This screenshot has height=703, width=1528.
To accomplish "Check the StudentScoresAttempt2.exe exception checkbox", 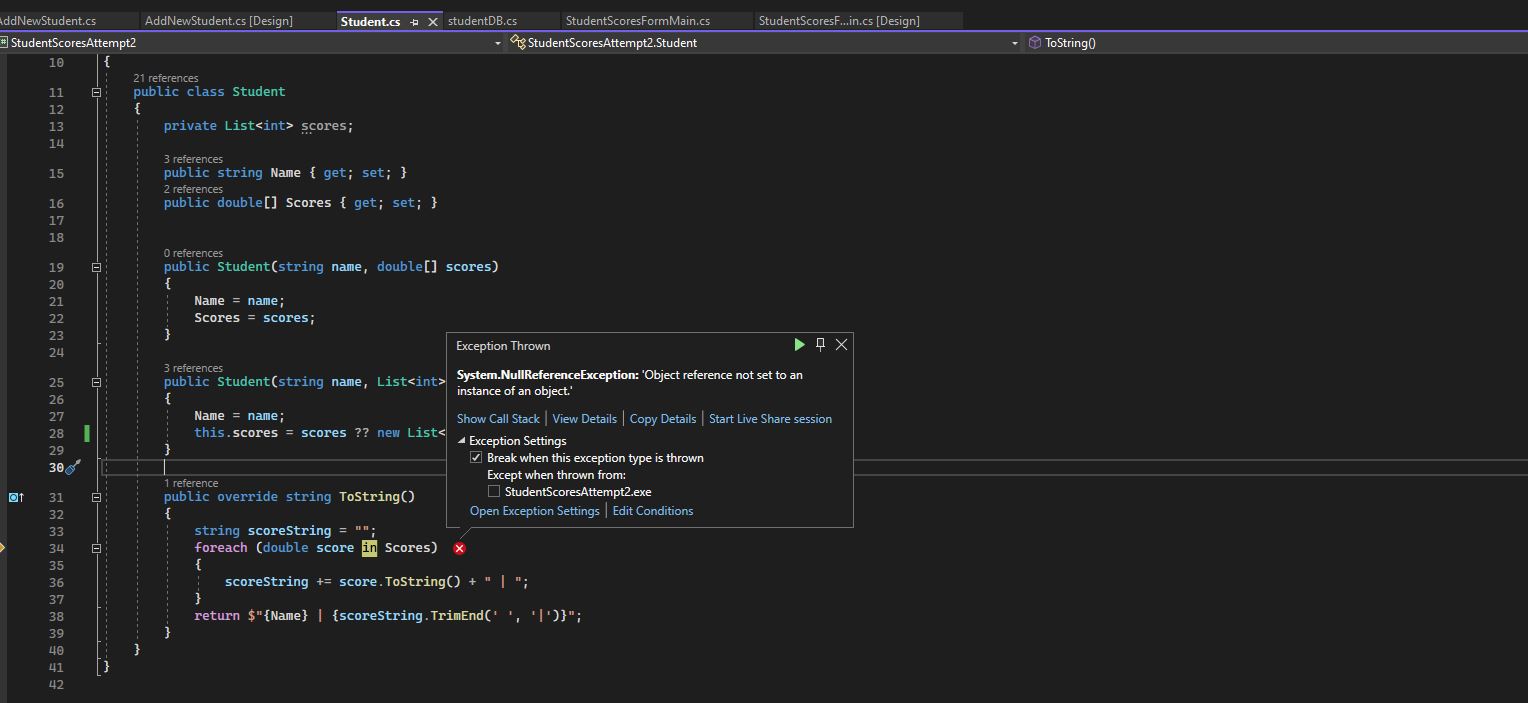I will pos(494,492).
